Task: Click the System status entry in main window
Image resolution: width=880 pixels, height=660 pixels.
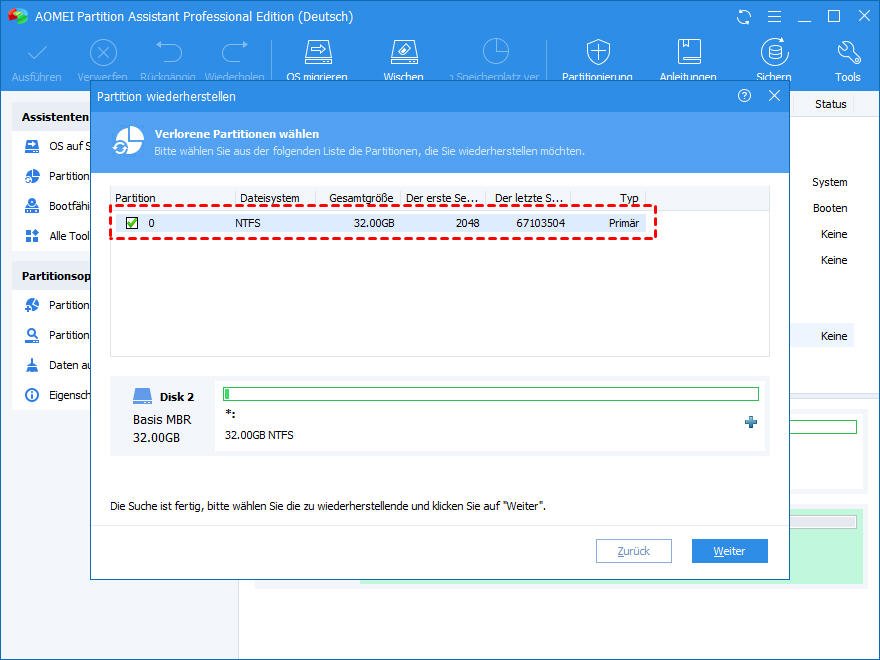Action: (x=829, y=182)
